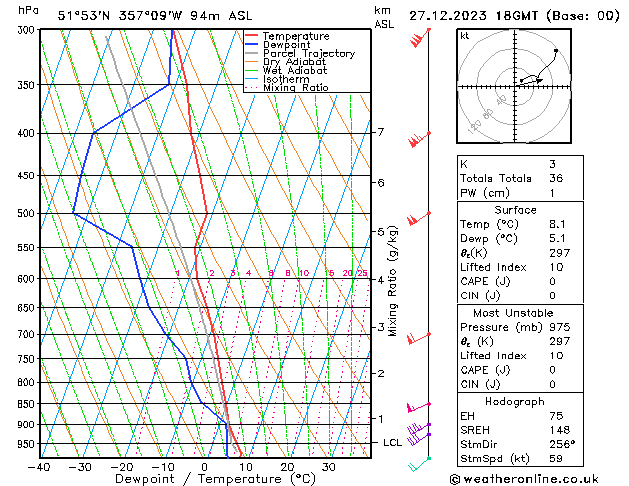Click the 500 hPa pressure axis label
The width and height of the screenshot is (629, 486).
[x=26, y=213]
